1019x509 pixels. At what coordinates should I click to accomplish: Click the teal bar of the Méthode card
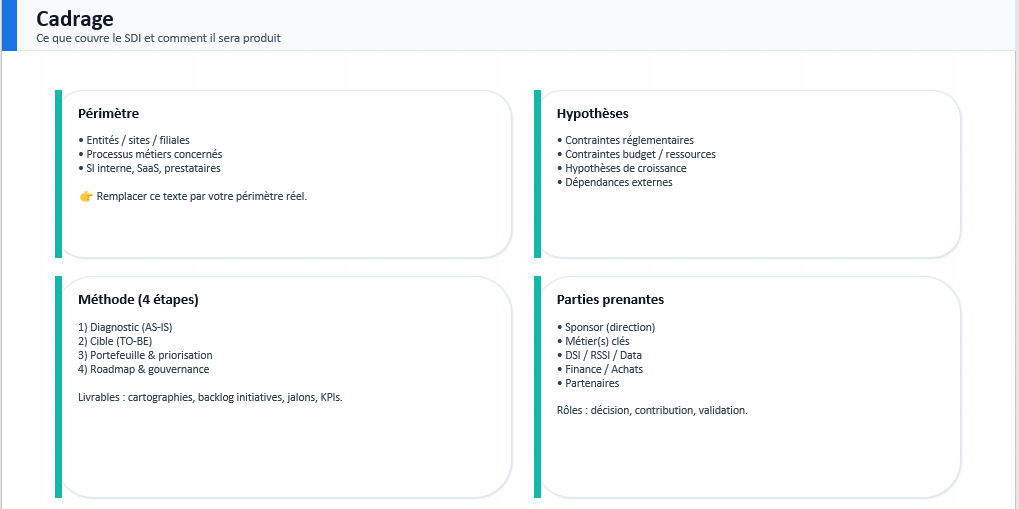pyautogui.click(x=58, y=387)
